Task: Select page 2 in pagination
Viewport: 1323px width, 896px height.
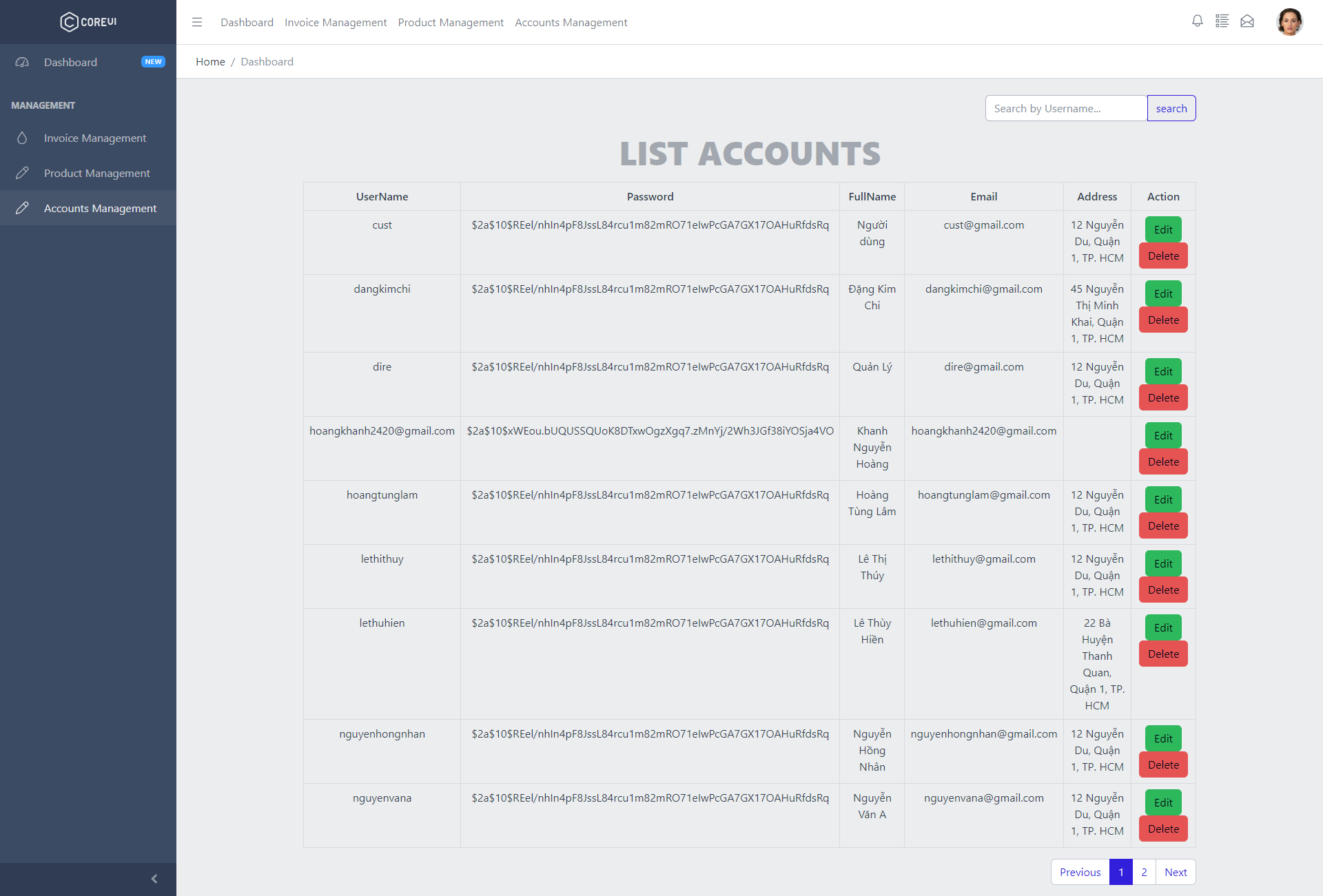Action: tap(1144, 872)
